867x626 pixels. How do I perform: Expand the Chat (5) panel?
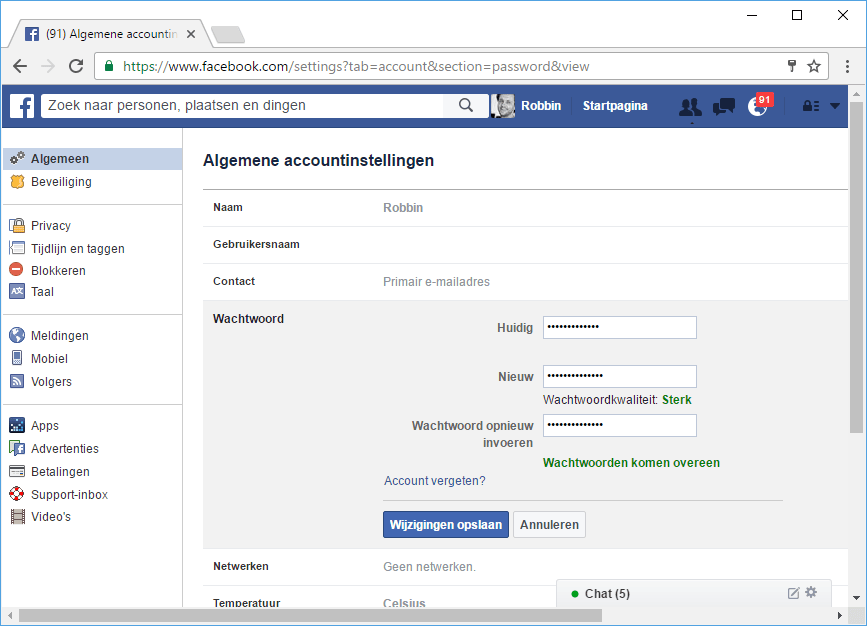coord(610,592)
